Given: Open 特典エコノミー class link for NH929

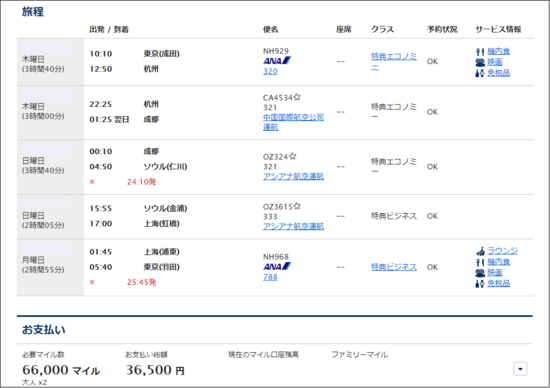Looking at the screenshot, I should [x=394, y=61].
